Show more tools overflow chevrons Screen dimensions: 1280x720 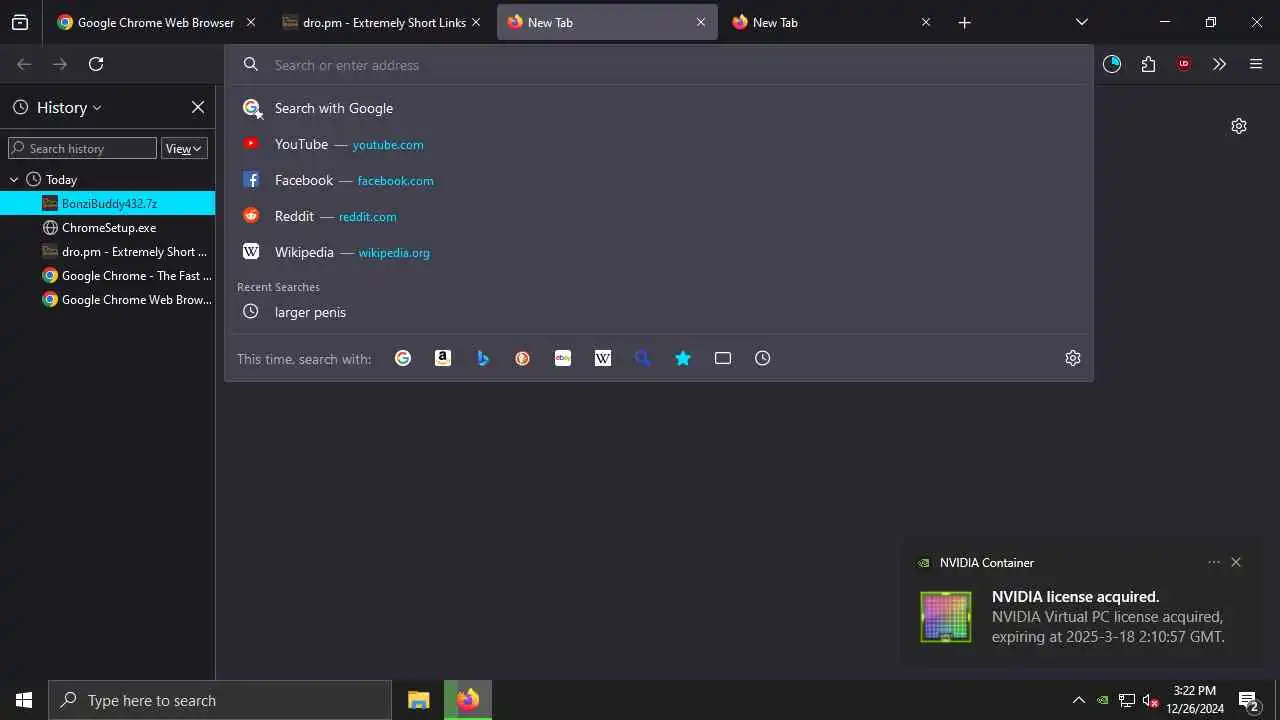click(x=1219, y=64)
